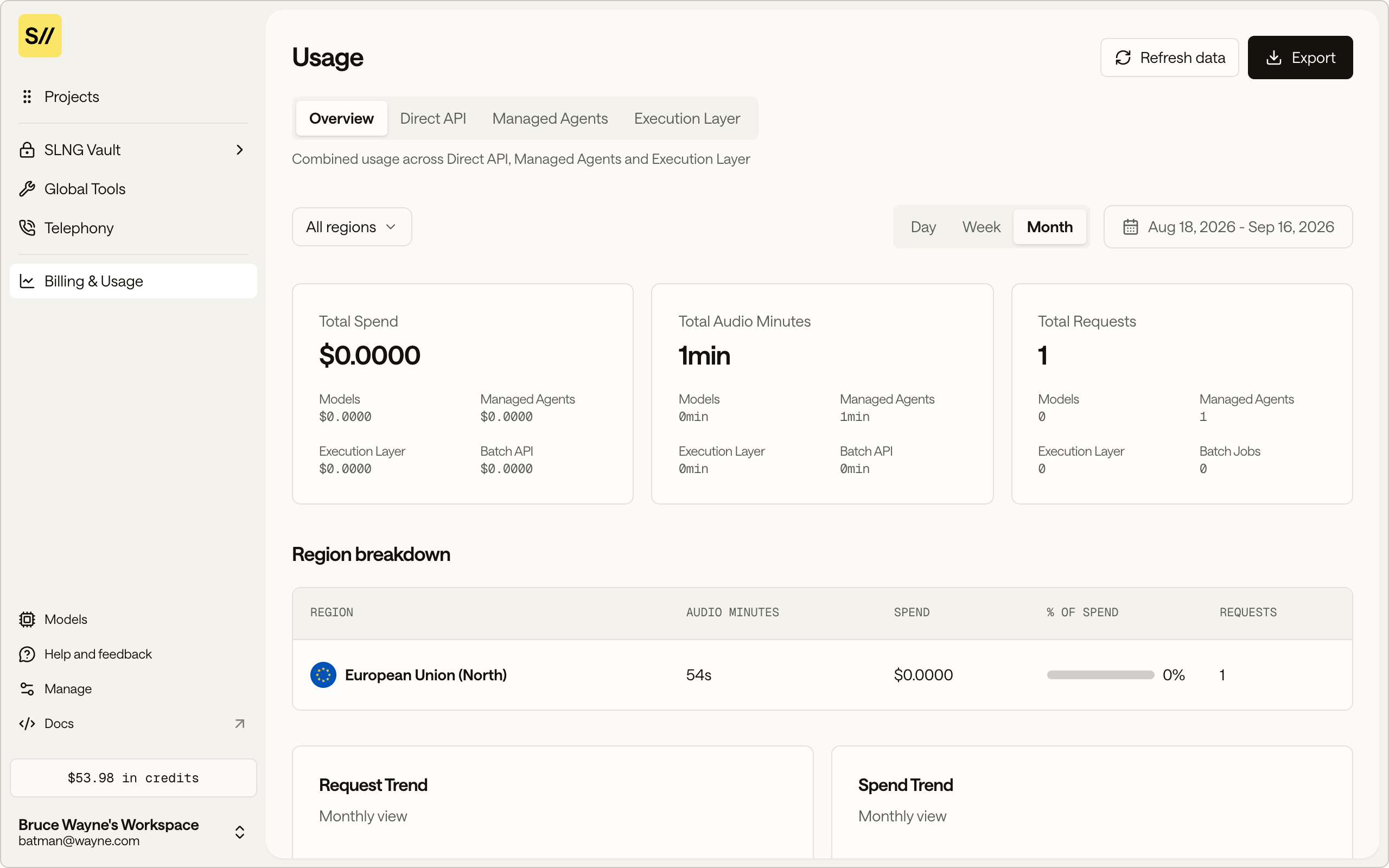This screenshot has height=868, width=1389.
Task: Click the 1min total audio value
Action: (x=704, y=355)
